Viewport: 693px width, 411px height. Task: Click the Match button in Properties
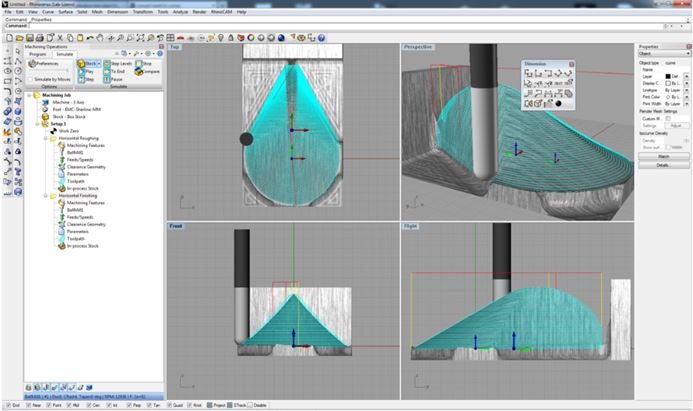(x=662, y=156)
